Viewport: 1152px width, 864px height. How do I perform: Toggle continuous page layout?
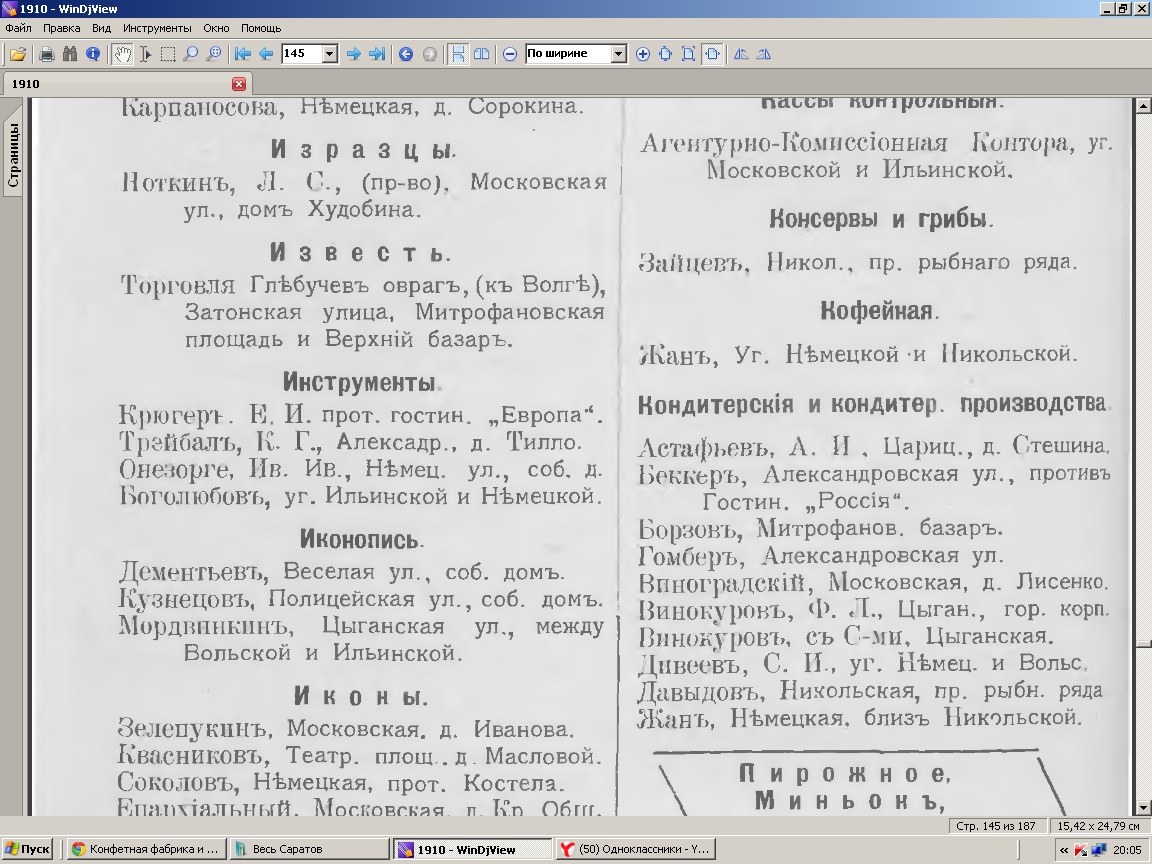pyautogui.click(x=457, y=54)
